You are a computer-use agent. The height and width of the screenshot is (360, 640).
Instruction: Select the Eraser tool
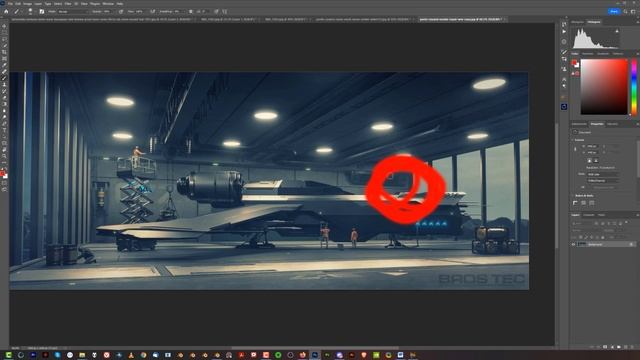[4, 98]
